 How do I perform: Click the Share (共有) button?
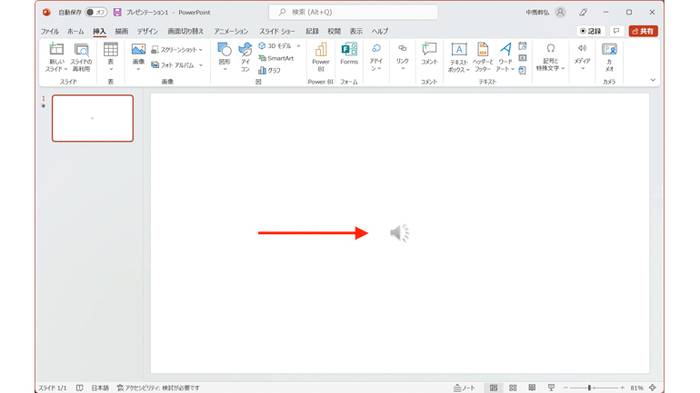tap(643, 31)
